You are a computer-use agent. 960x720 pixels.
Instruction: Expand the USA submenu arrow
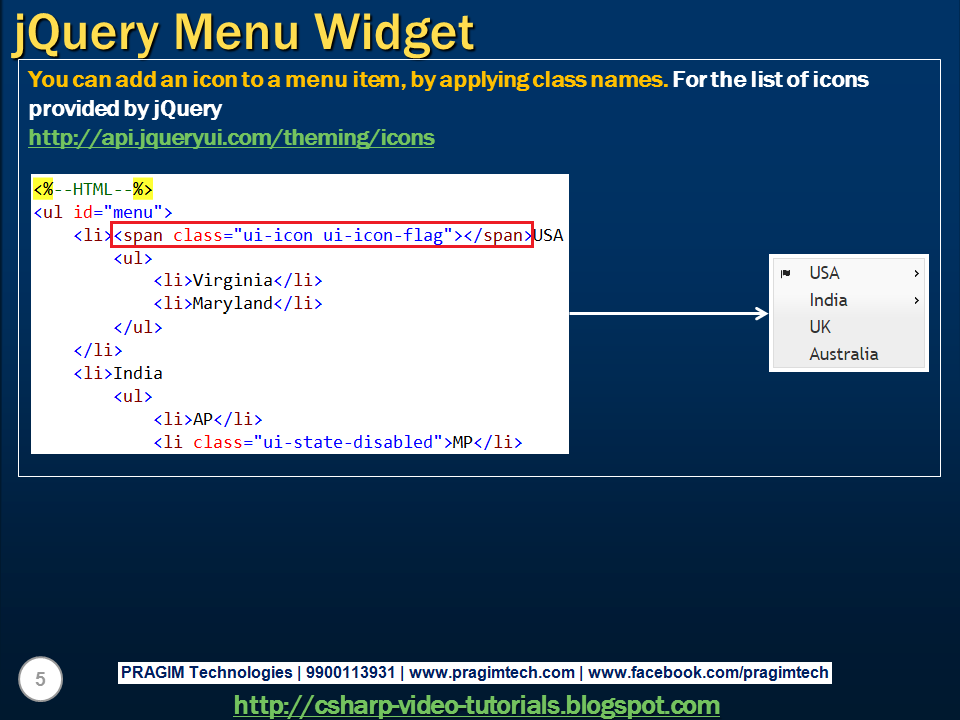pyautogui.click(x=917, y=272)
